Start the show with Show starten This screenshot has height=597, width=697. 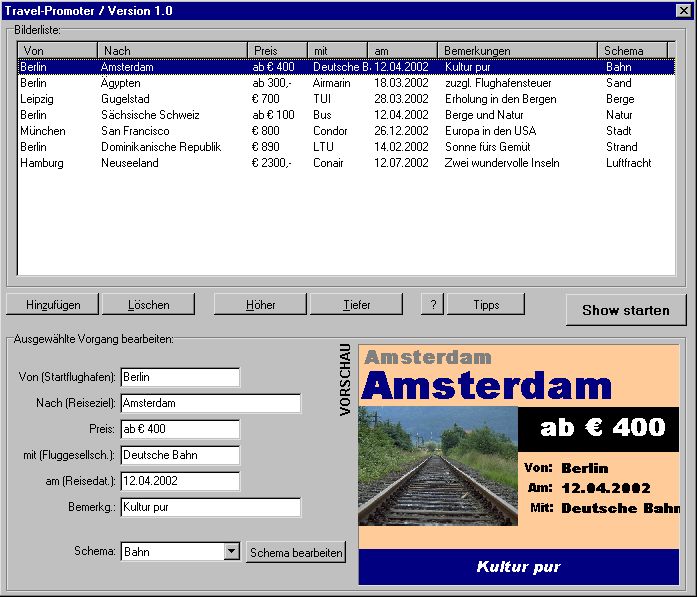[625, 310]
